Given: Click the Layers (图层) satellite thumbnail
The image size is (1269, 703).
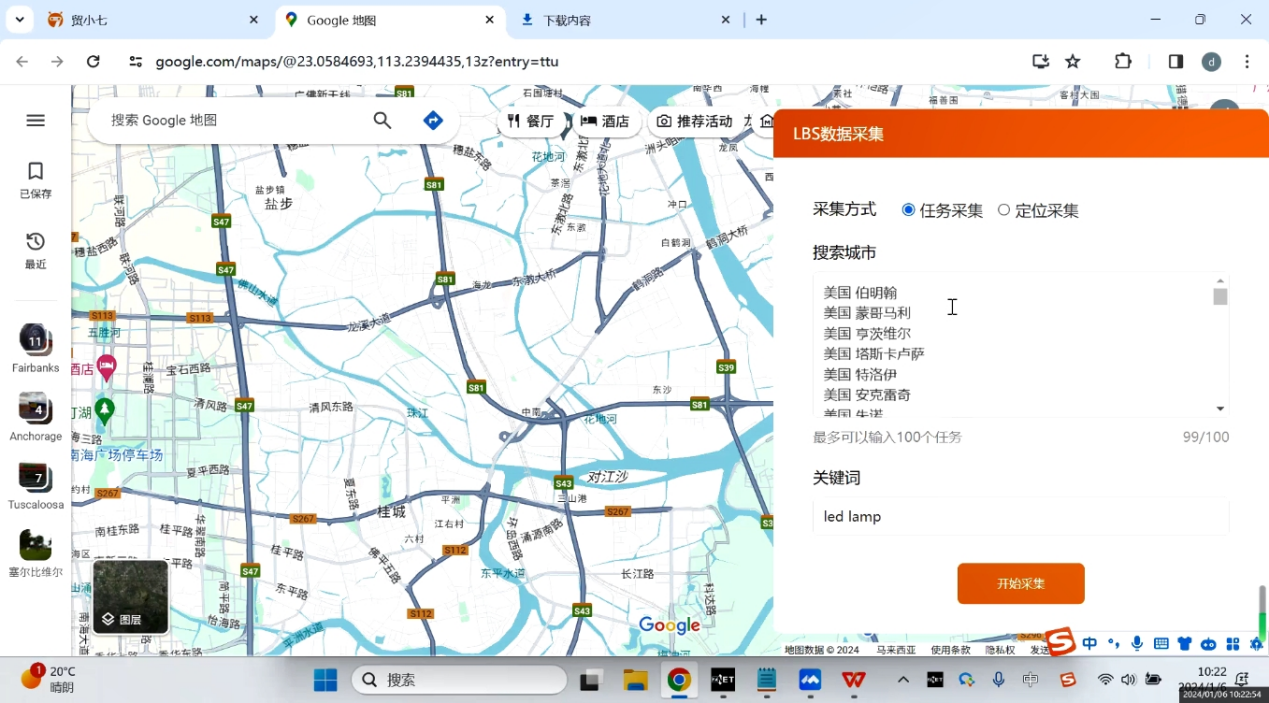Looking at the screenshot, I should 130,597.
